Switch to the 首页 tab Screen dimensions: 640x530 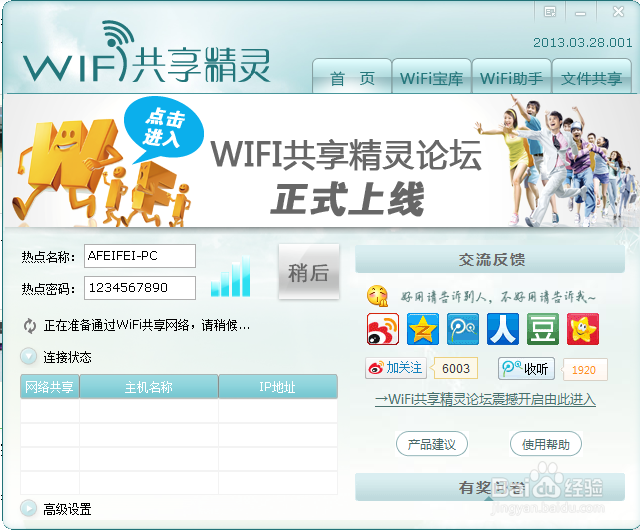click(x=352, y=77)
